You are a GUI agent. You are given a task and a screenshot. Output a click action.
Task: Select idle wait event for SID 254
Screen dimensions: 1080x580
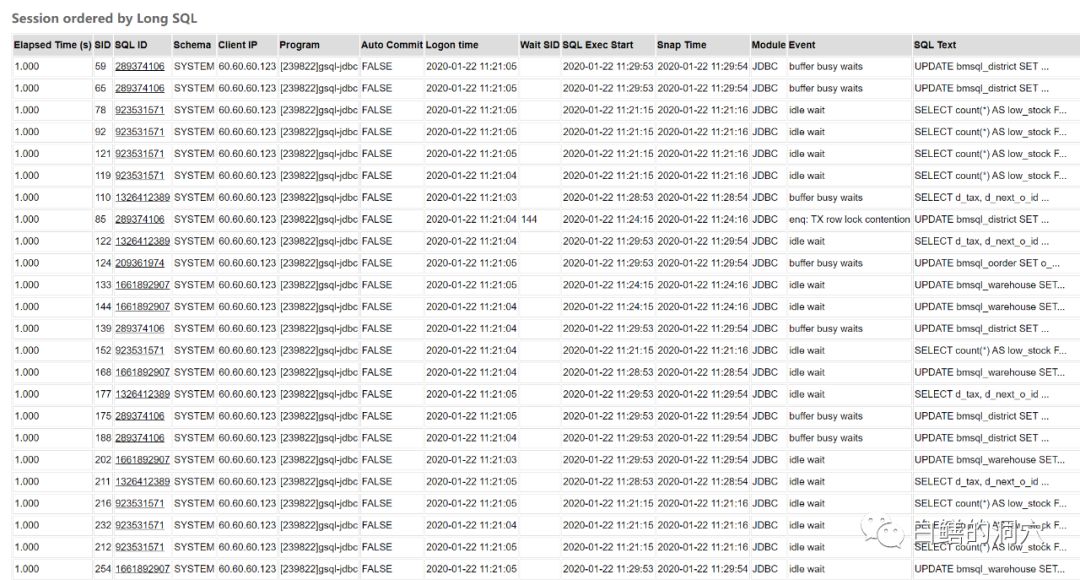point(807,570)
